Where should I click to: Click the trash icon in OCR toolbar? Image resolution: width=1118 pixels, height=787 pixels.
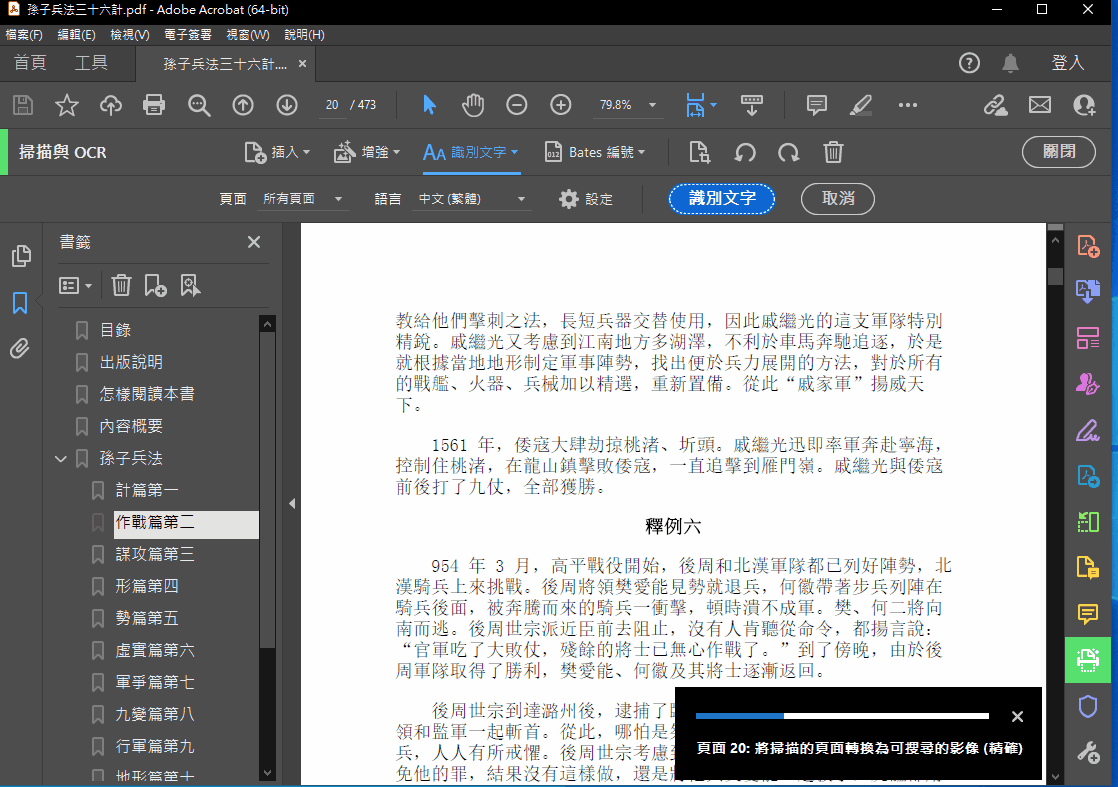pos(833,152)
